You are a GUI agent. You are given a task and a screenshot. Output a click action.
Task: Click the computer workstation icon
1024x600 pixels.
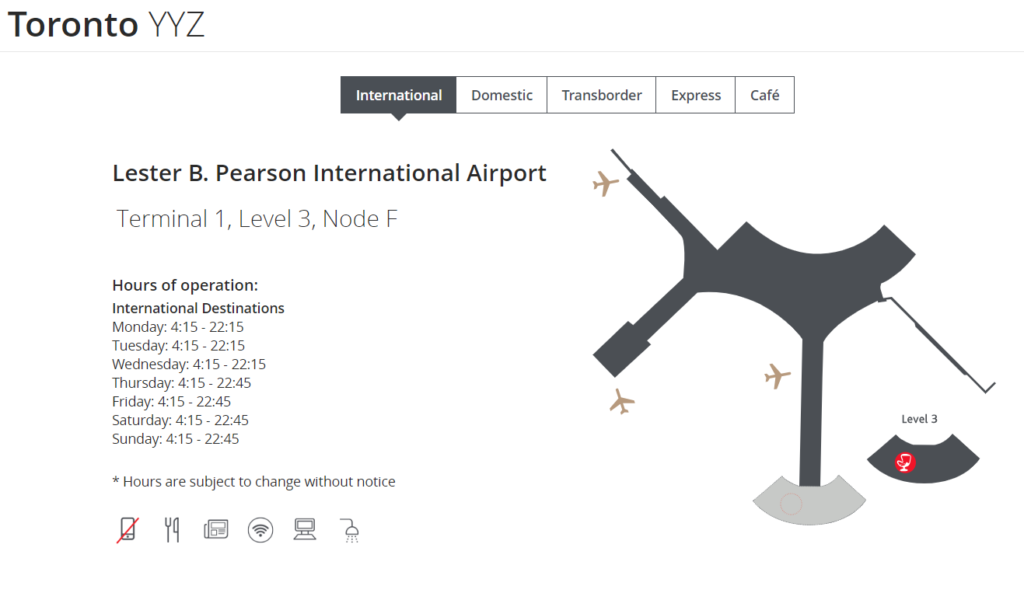pos(305,529)
